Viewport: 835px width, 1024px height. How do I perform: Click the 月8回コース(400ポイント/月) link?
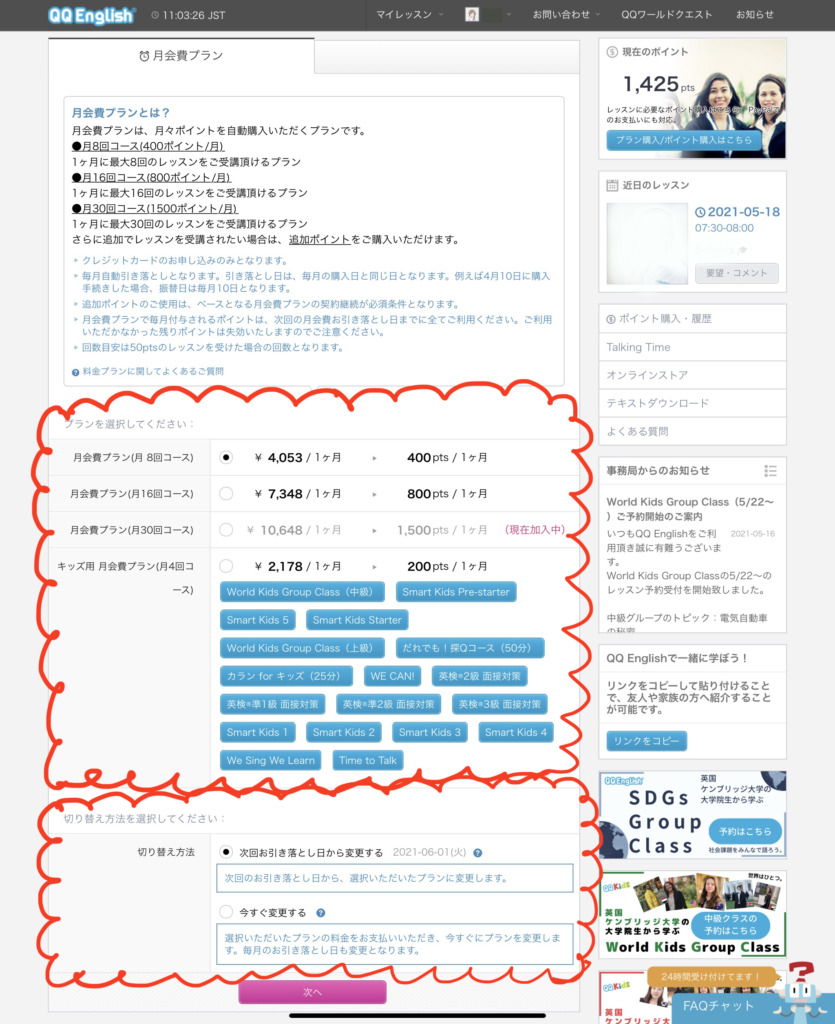148,146
